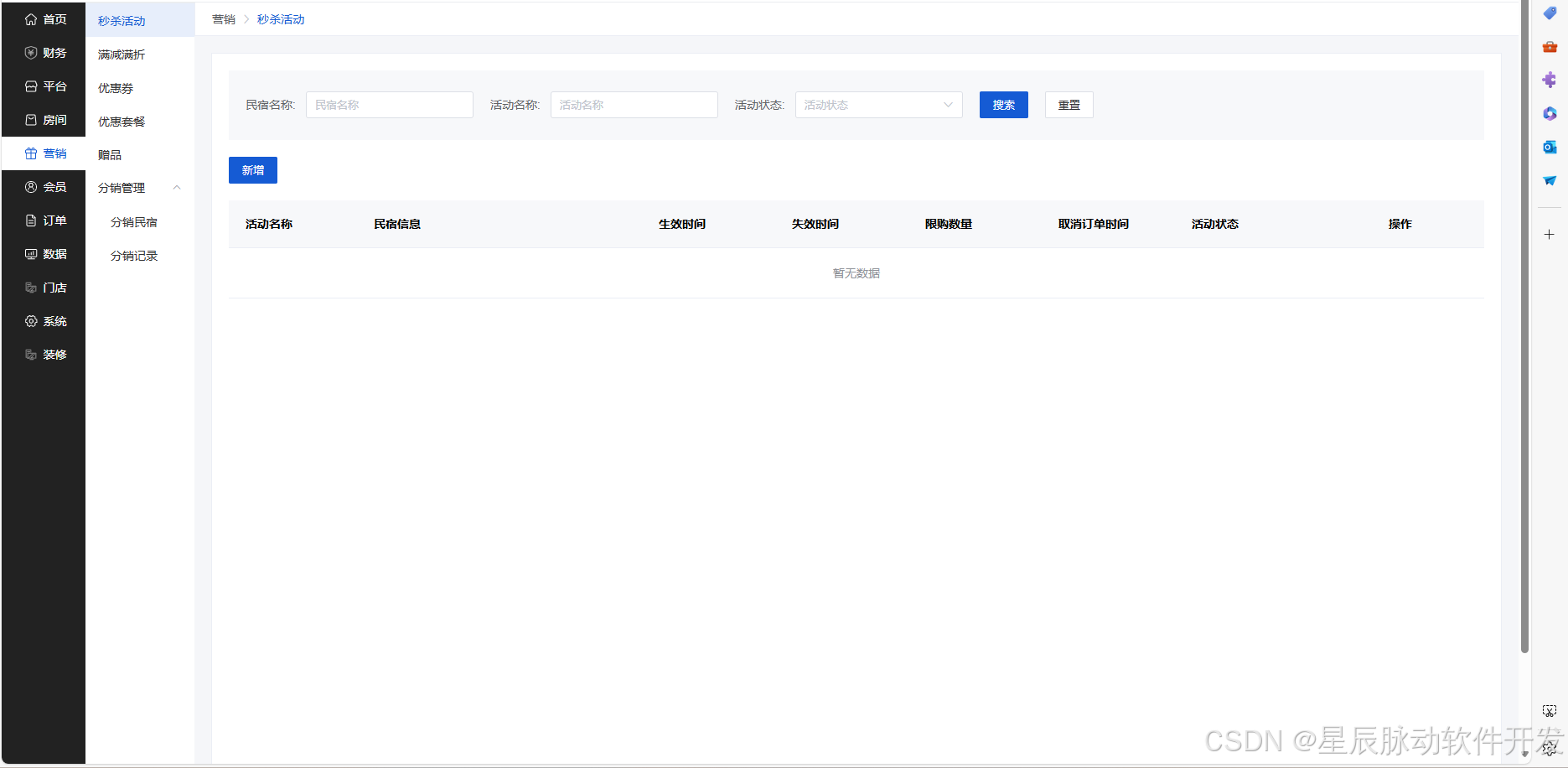This screenshot has height=768, width=1568.
Task: Click the 活动状态 column header
Action: pos(1215,224)
